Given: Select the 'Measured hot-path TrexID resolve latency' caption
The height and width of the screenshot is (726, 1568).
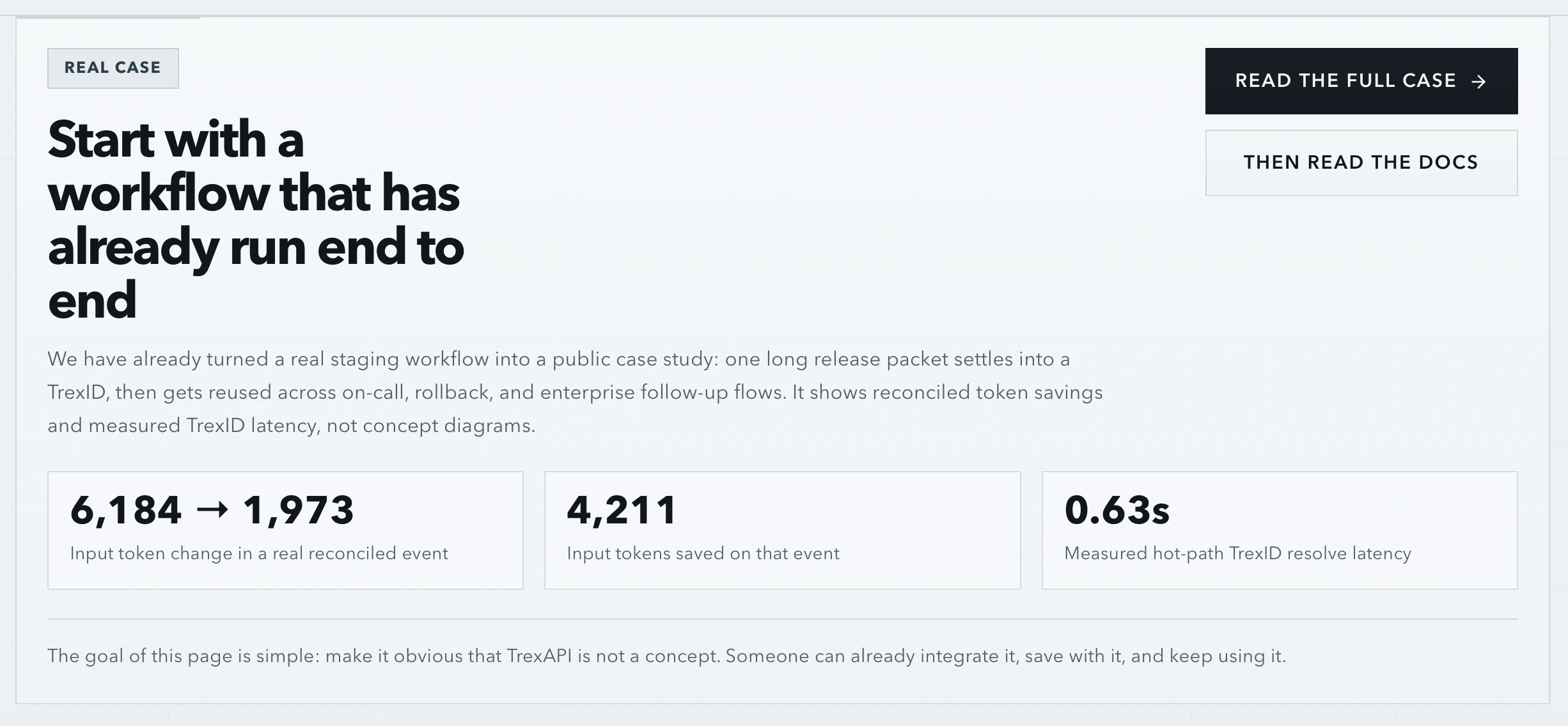Looking at the screenshot, I should tap(1237, 553).
